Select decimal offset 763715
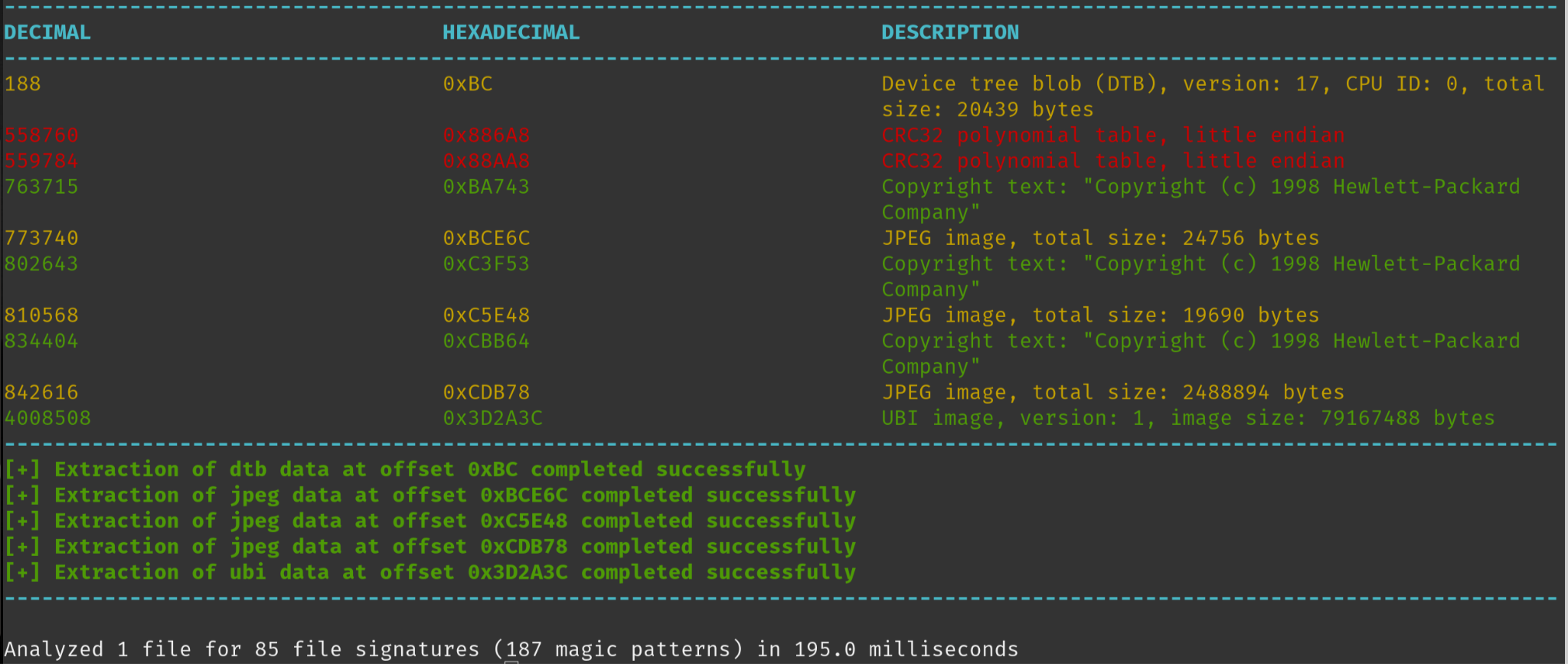1568x664 pixels. 41,186
